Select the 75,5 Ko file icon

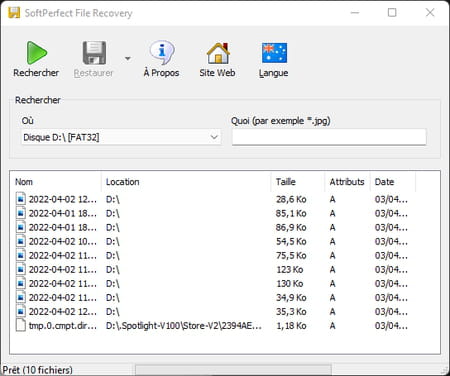(x=21, y=255)
